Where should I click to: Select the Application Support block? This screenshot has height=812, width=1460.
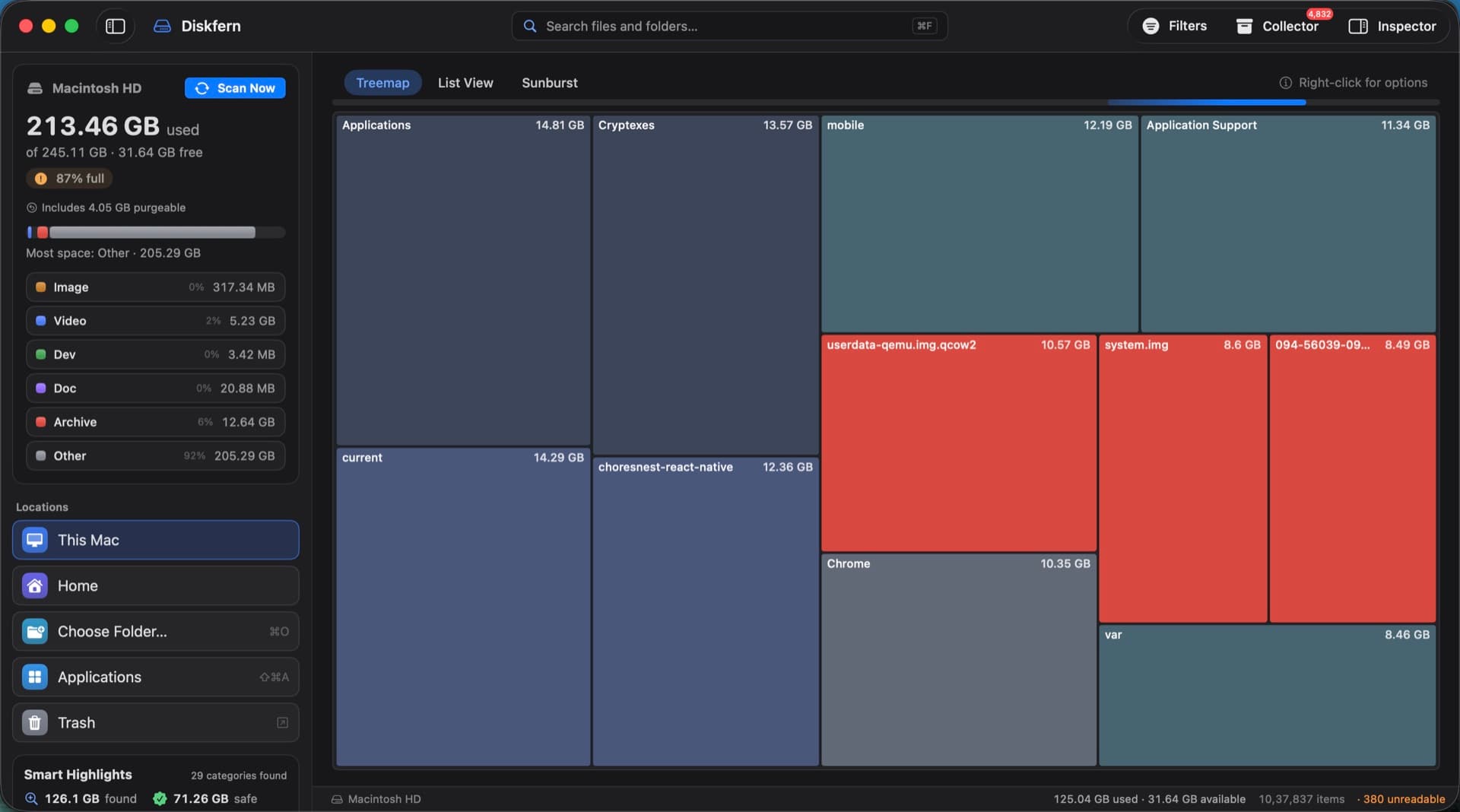(1288, 224)
